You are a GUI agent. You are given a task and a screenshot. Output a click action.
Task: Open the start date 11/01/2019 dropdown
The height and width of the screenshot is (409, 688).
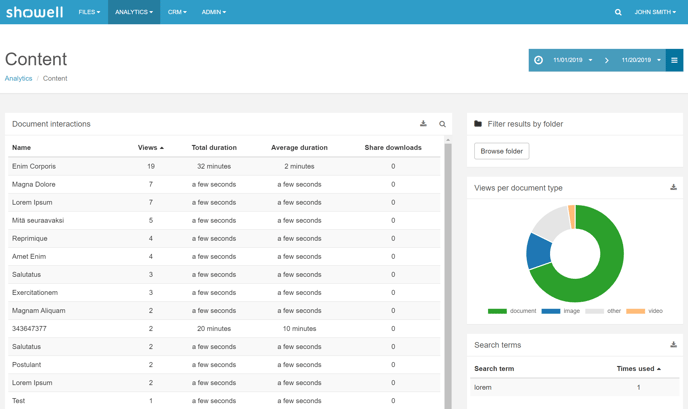point(572,60)
